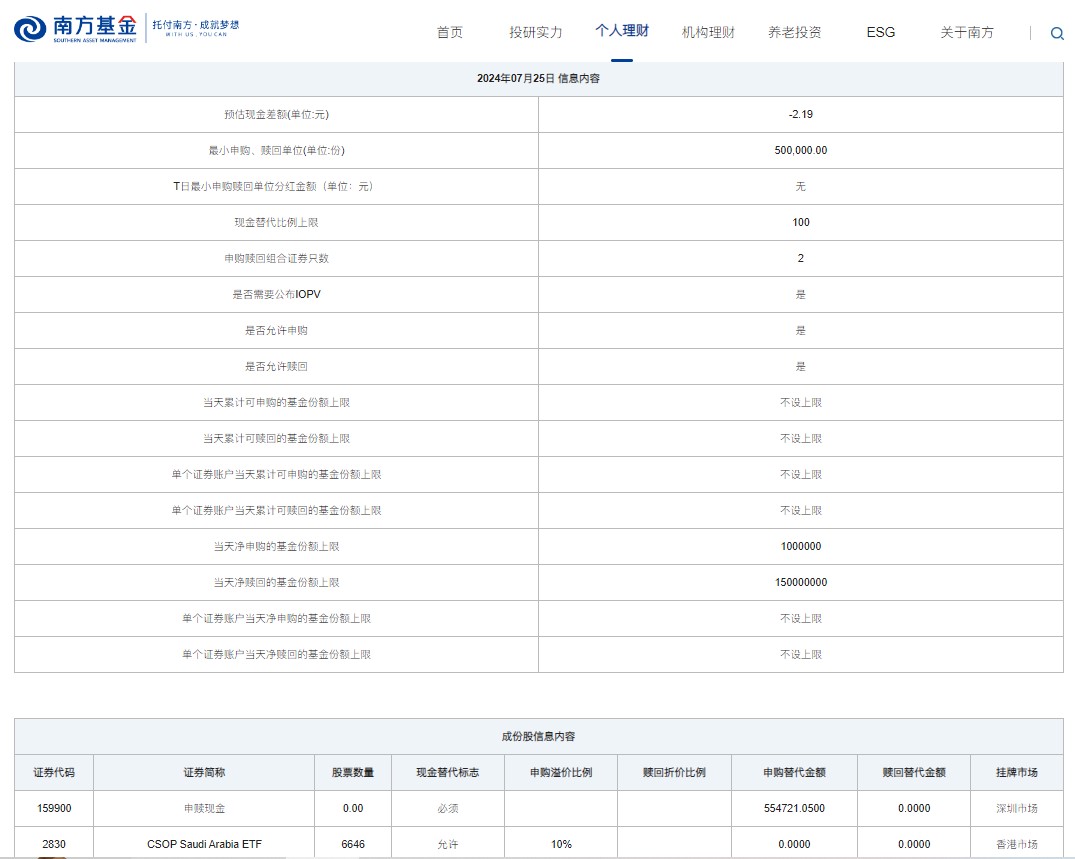Click the 现金替代标志 column header
Viewport: 1075px width, 859px height.
(x=447, y=772)
